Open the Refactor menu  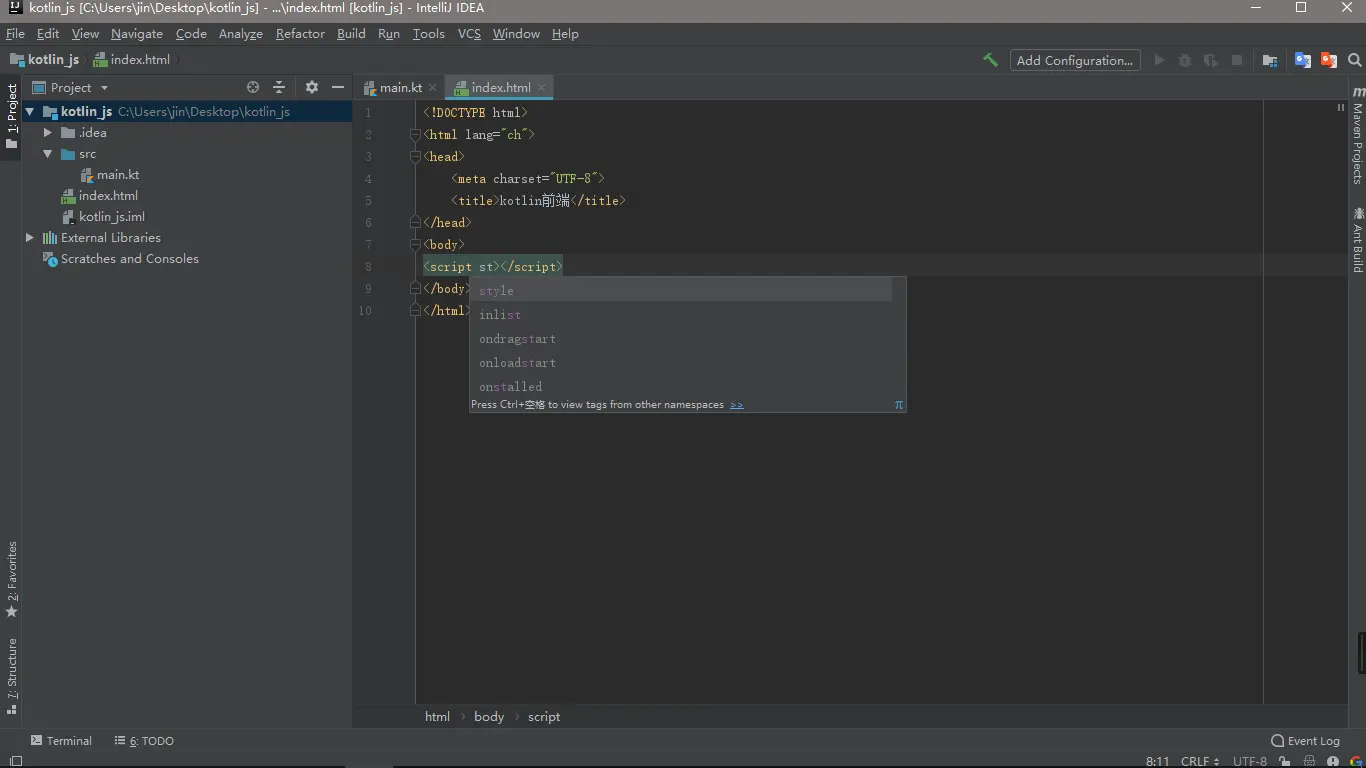(x=300, y=34)
